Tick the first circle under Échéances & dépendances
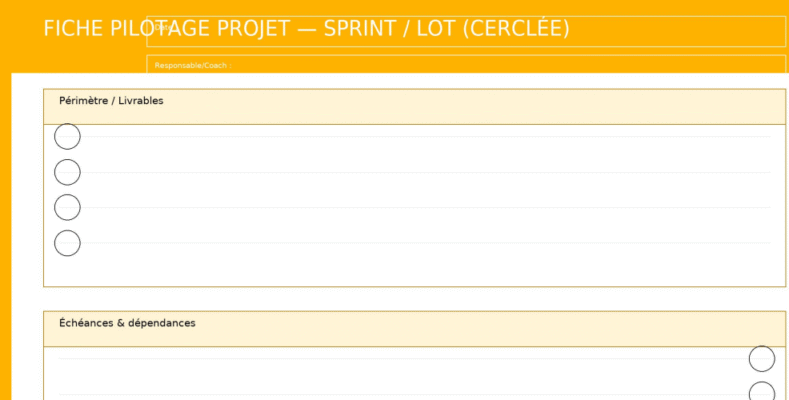 tap(762, 359)
